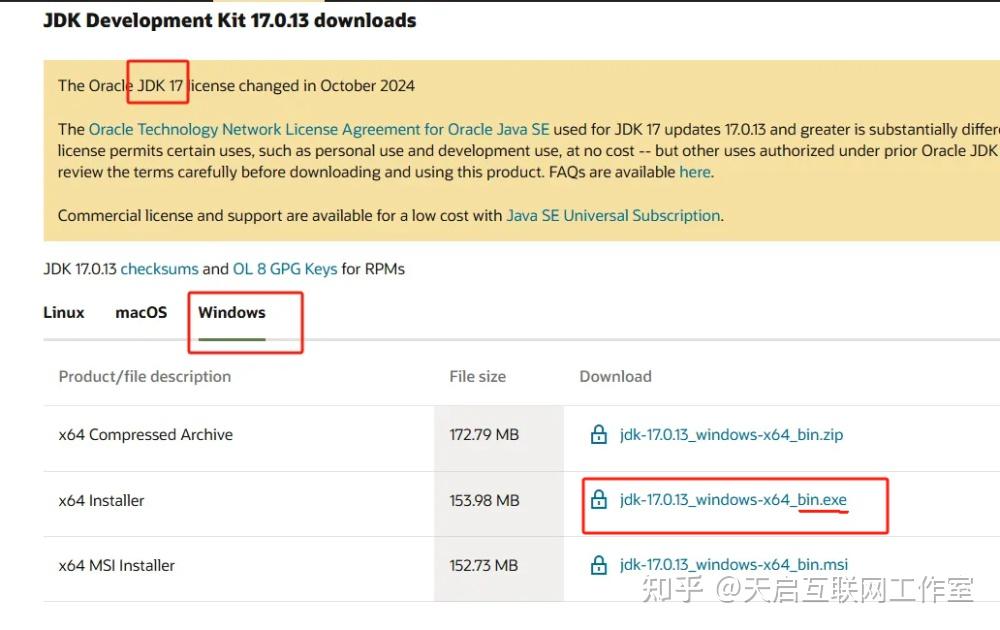Click the FAQs 'here' link
Image resolution: width=1000 pixels, height=630 pixels.
pyautogui.click(x=695, y=171)
